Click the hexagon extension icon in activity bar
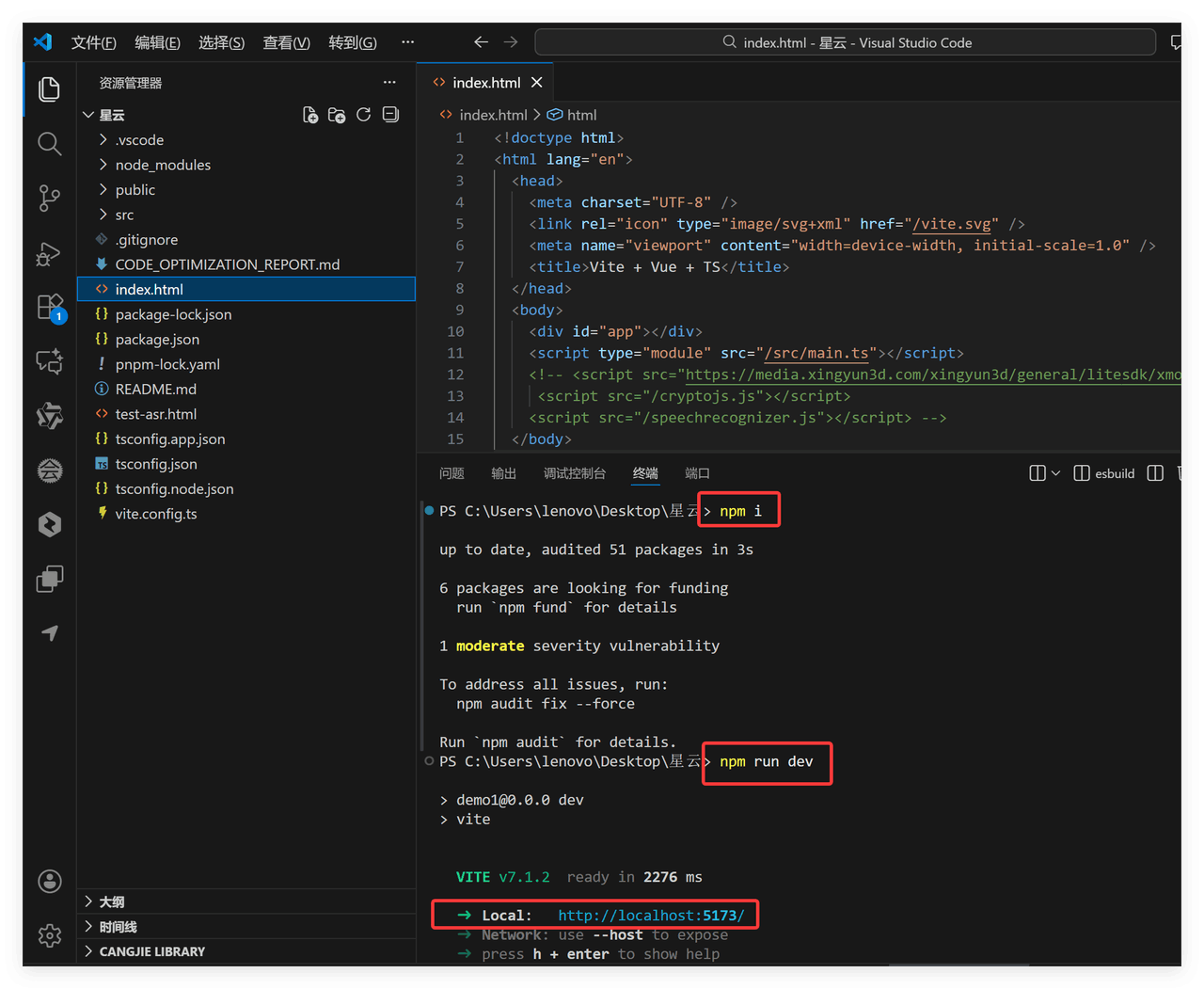 pyautogui.click(x=50, y=524)
